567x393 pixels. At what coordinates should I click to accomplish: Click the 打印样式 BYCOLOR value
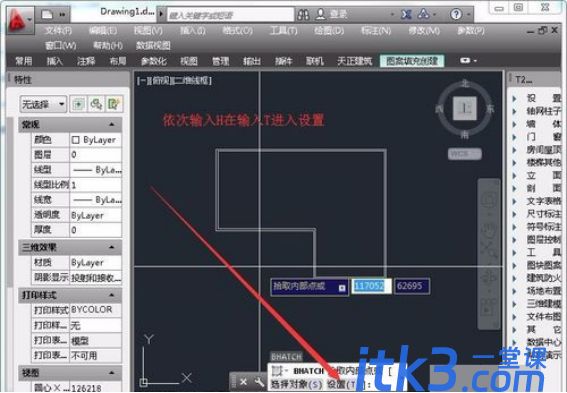[x=95, y=310]
